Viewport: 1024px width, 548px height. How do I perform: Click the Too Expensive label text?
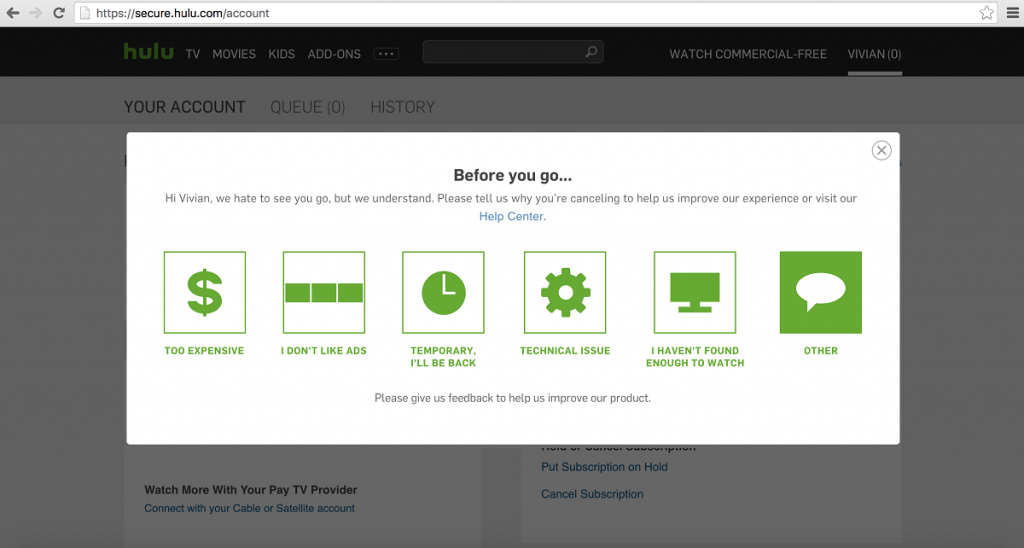[x=204, y=351]
